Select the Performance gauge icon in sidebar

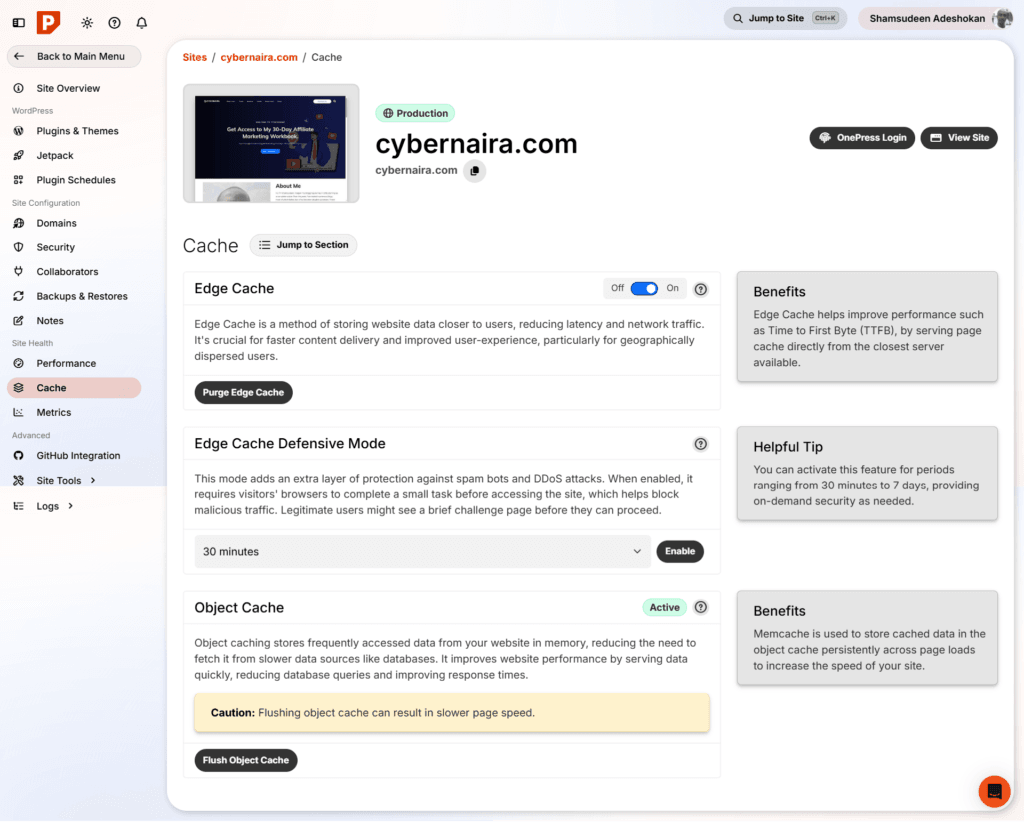(x=20, y=363)
